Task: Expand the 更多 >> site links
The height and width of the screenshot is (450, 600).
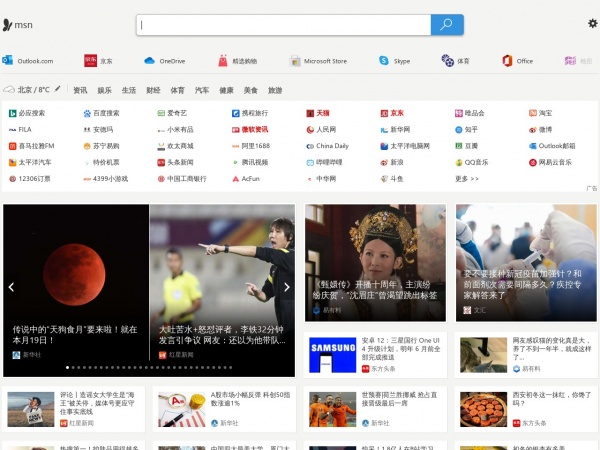Action: click(467, 178)
